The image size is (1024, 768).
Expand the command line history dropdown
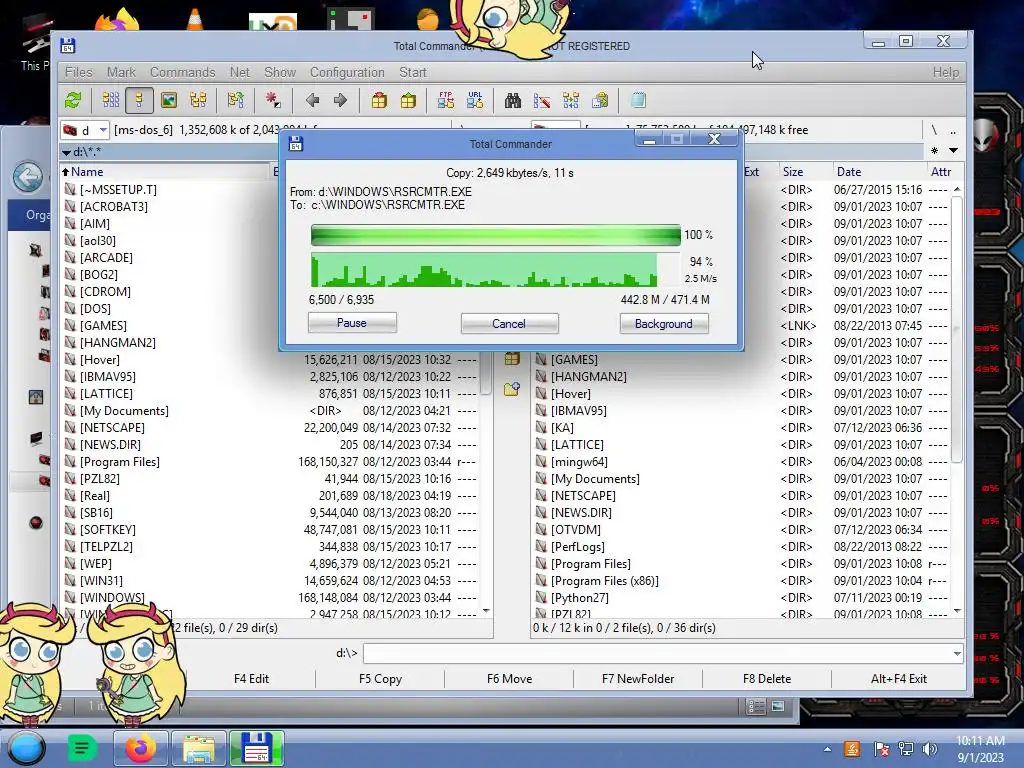(957, 653)
